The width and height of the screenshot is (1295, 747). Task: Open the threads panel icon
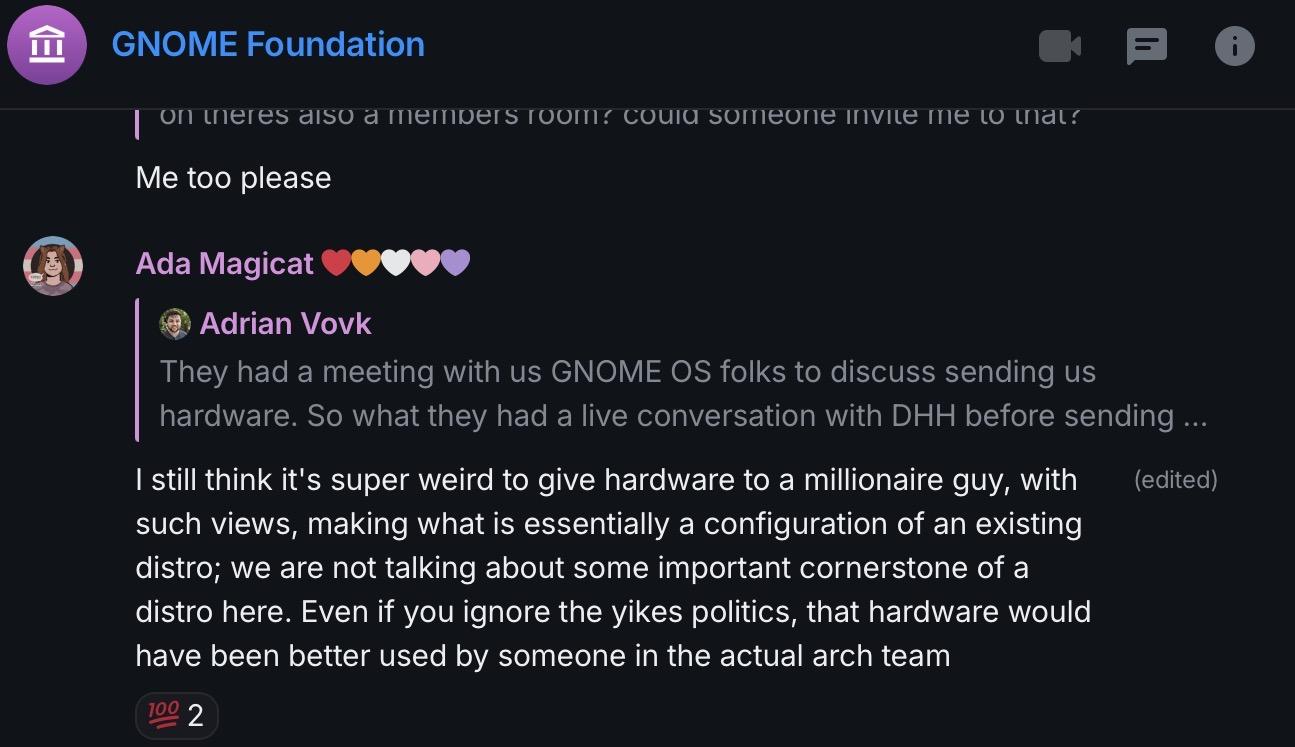point(1147,46)
